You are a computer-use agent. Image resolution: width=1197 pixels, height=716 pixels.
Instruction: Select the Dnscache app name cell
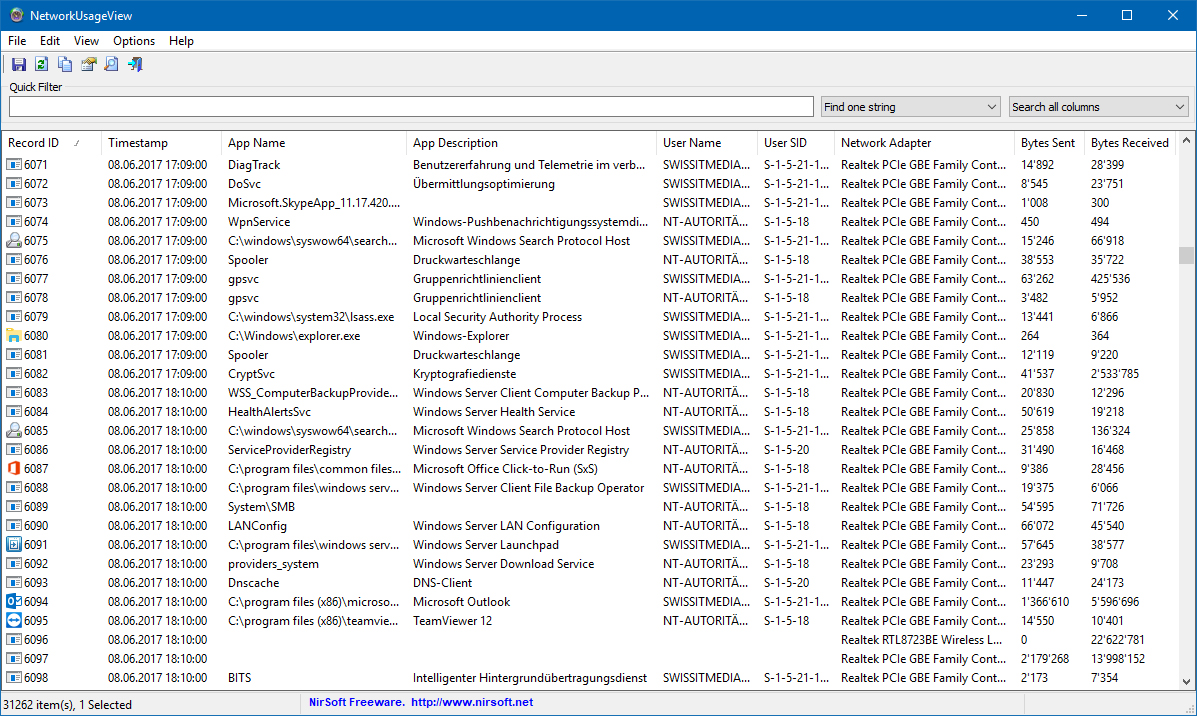point(253,582)
